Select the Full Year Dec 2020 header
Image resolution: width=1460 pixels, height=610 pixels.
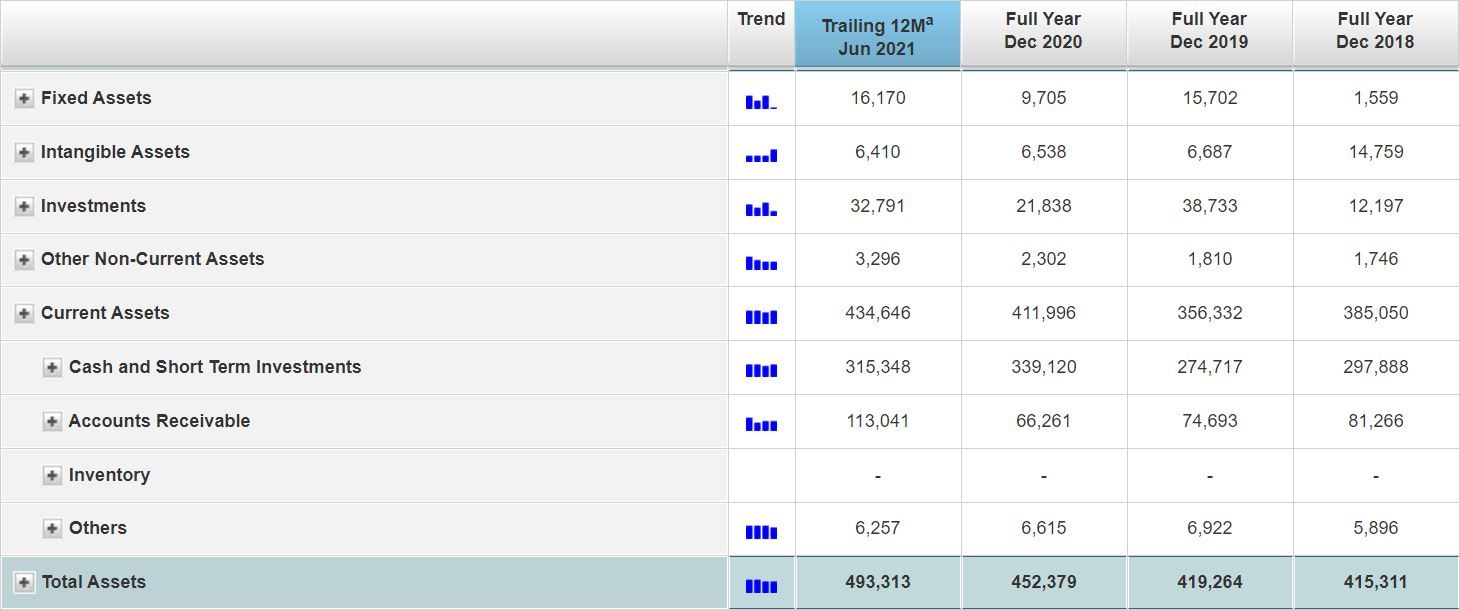pos(1043,31)
